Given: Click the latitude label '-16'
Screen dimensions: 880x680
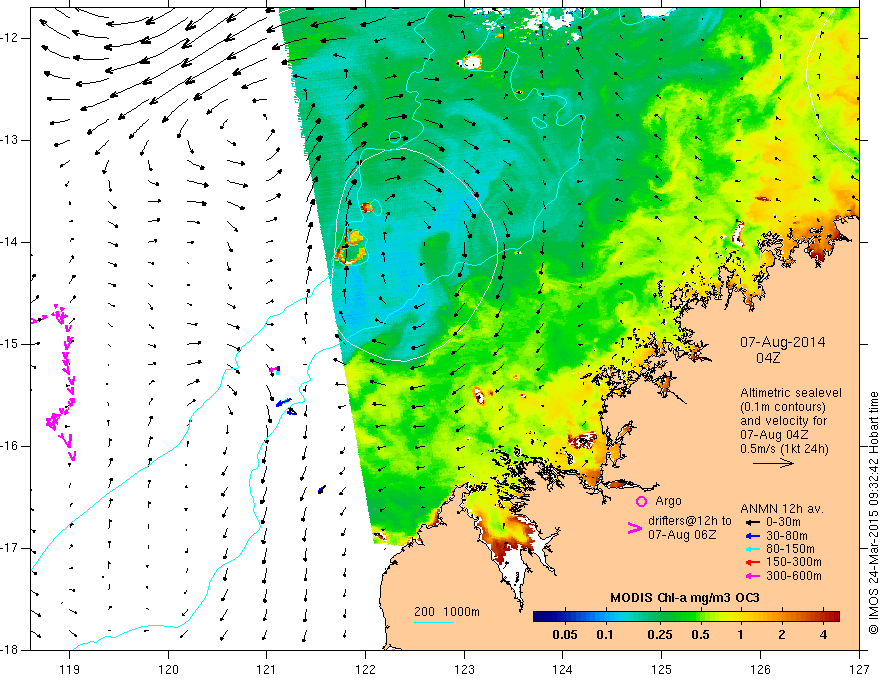Looking at the screenshot, I should point(10,446).
